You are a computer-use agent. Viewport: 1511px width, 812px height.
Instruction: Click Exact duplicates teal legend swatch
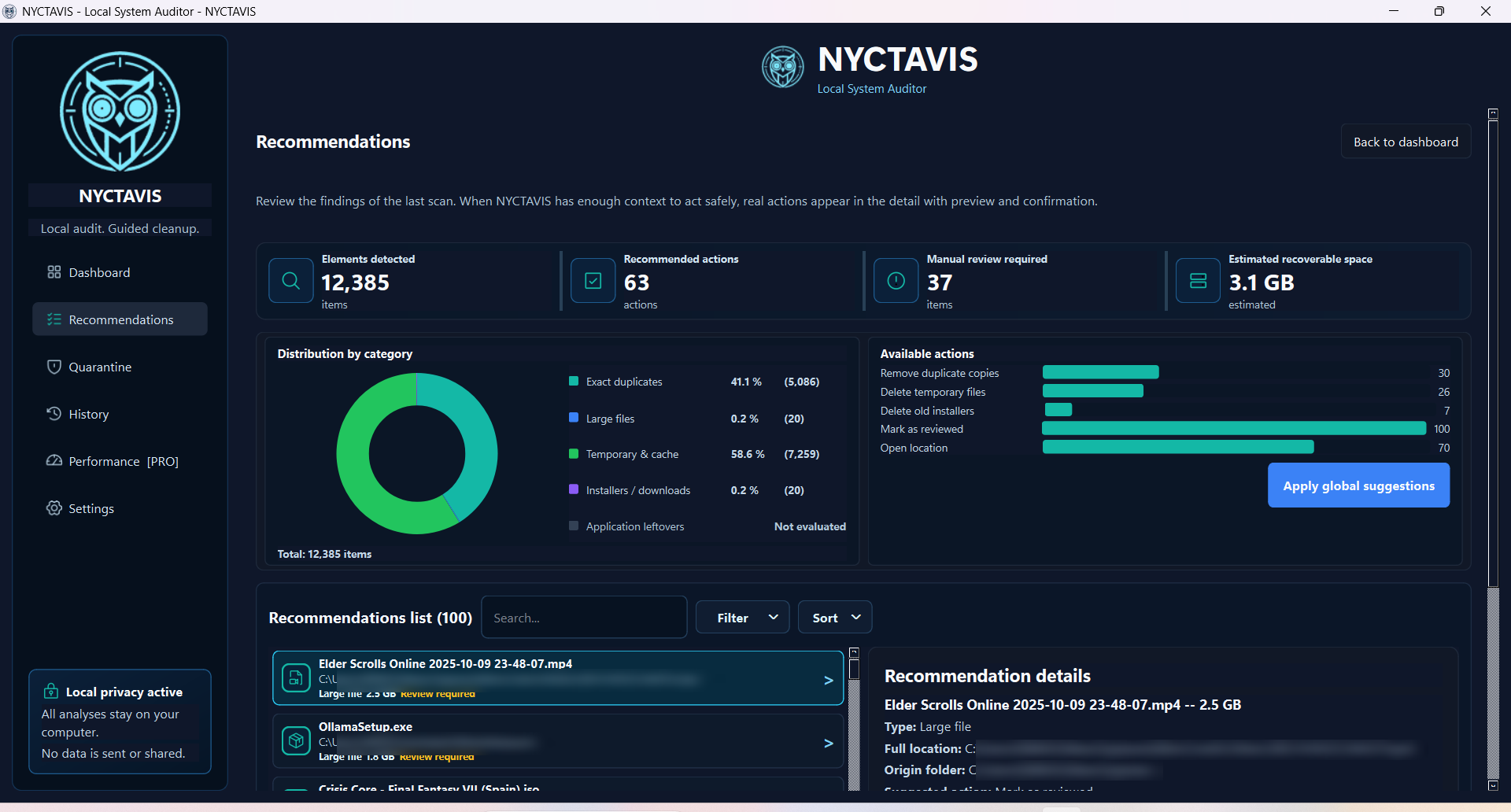[574, 381]
